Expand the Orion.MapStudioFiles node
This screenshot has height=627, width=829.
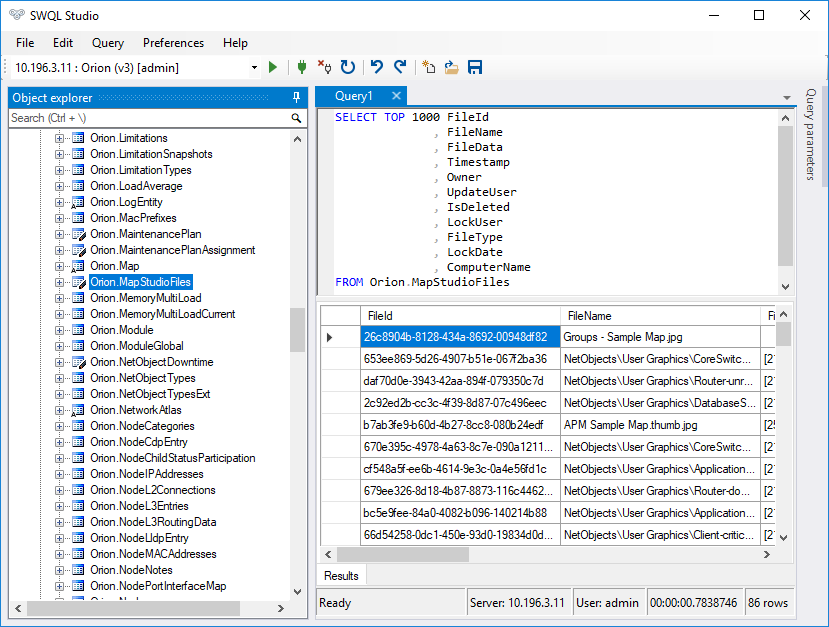(x=59, y=282)
